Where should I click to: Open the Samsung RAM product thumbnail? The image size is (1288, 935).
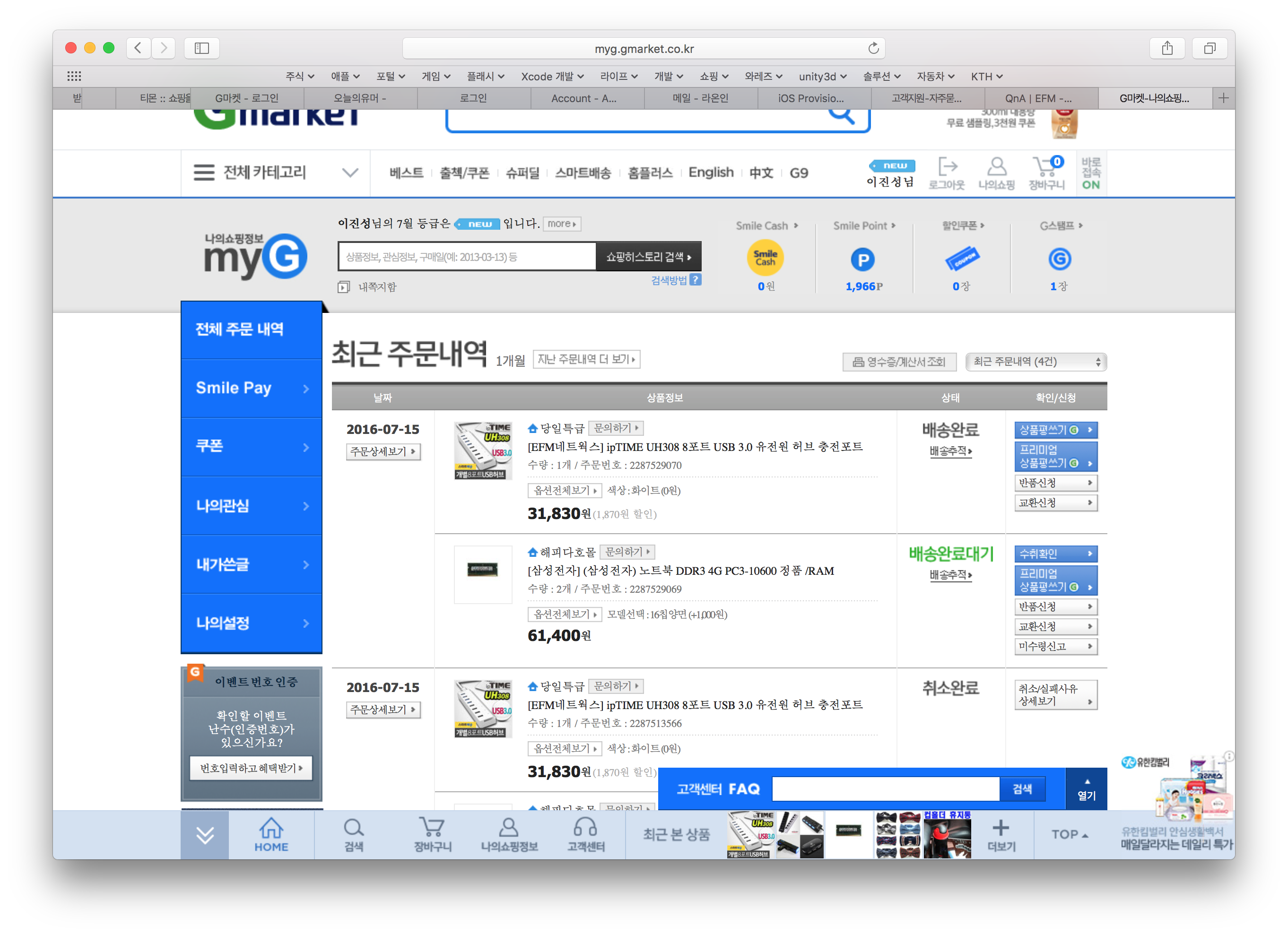483,574
